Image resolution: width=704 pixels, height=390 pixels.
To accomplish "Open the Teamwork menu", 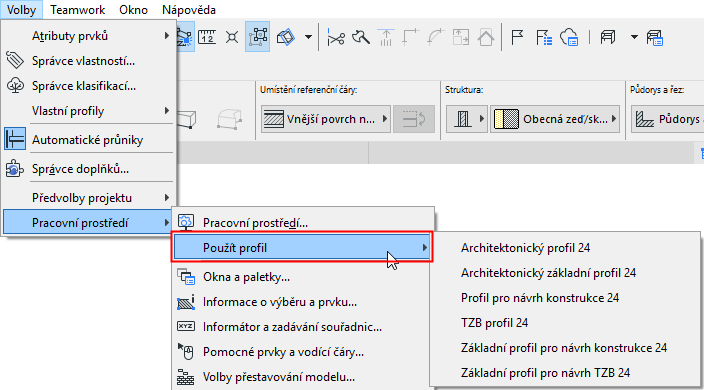I will click(77, 9).
